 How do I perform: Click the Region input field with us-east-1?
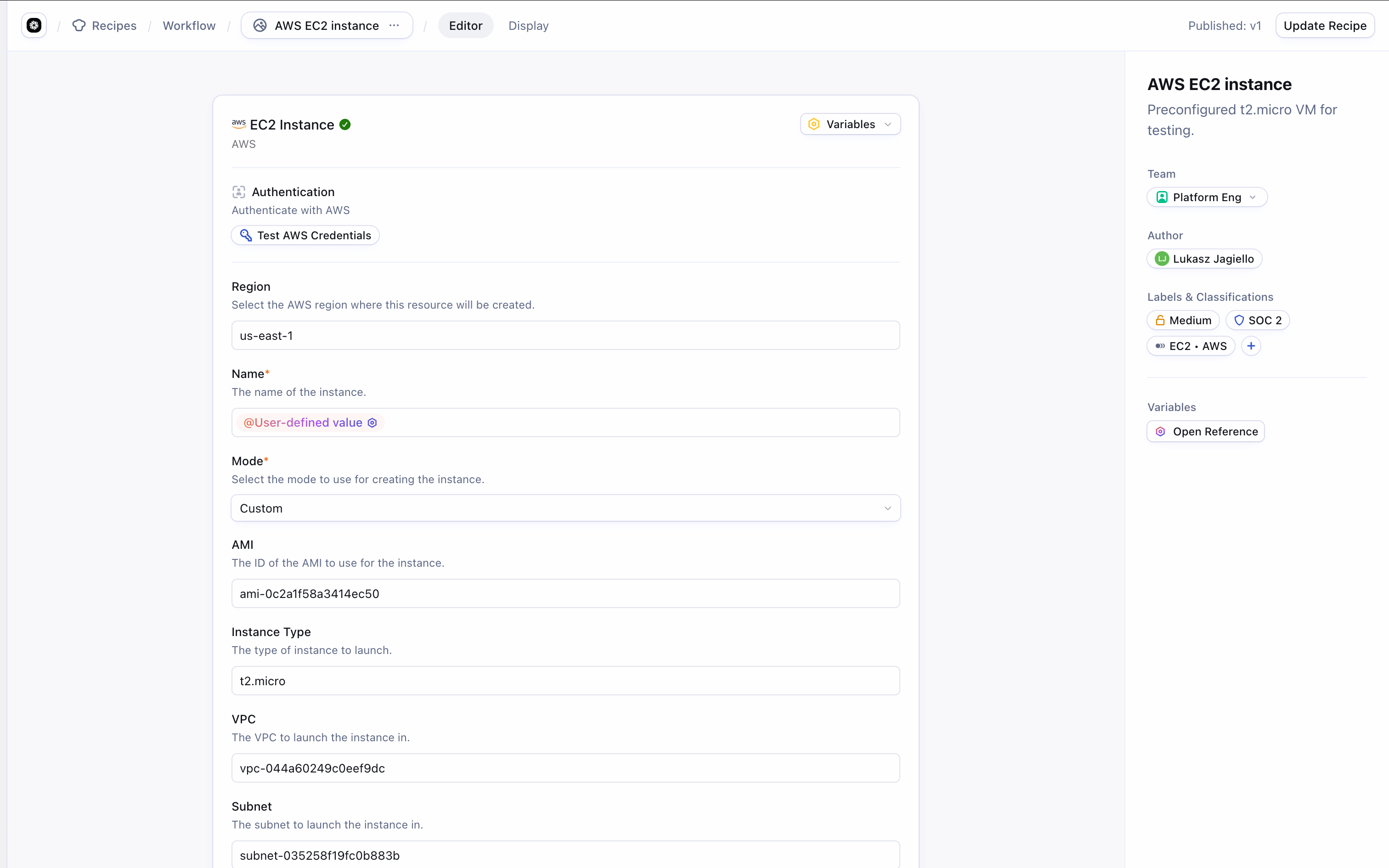[565, 335]
